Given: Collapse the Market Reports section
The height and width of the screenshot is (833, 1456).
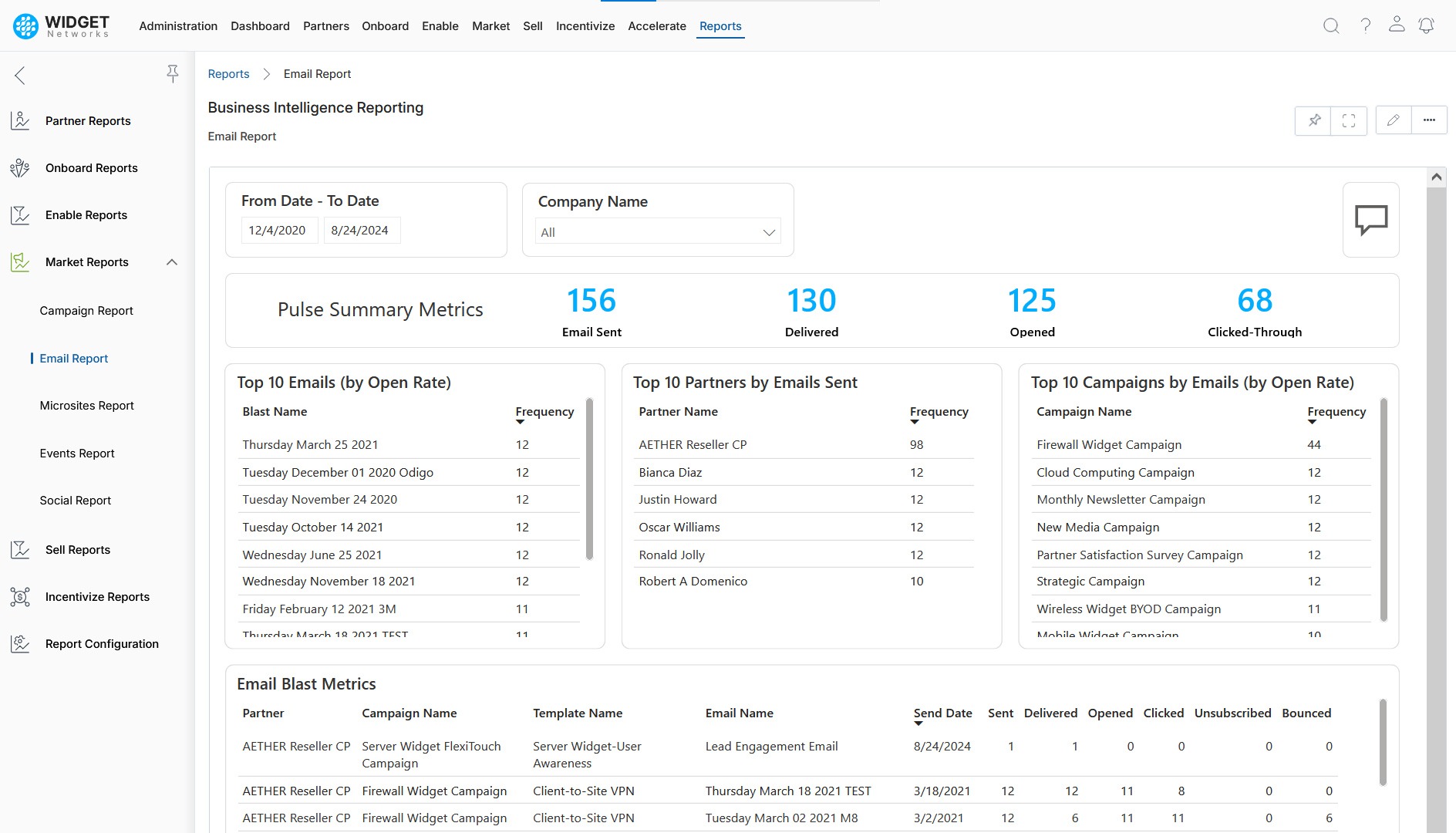Looking at the screenshot, I should click(x=172, y=262).
